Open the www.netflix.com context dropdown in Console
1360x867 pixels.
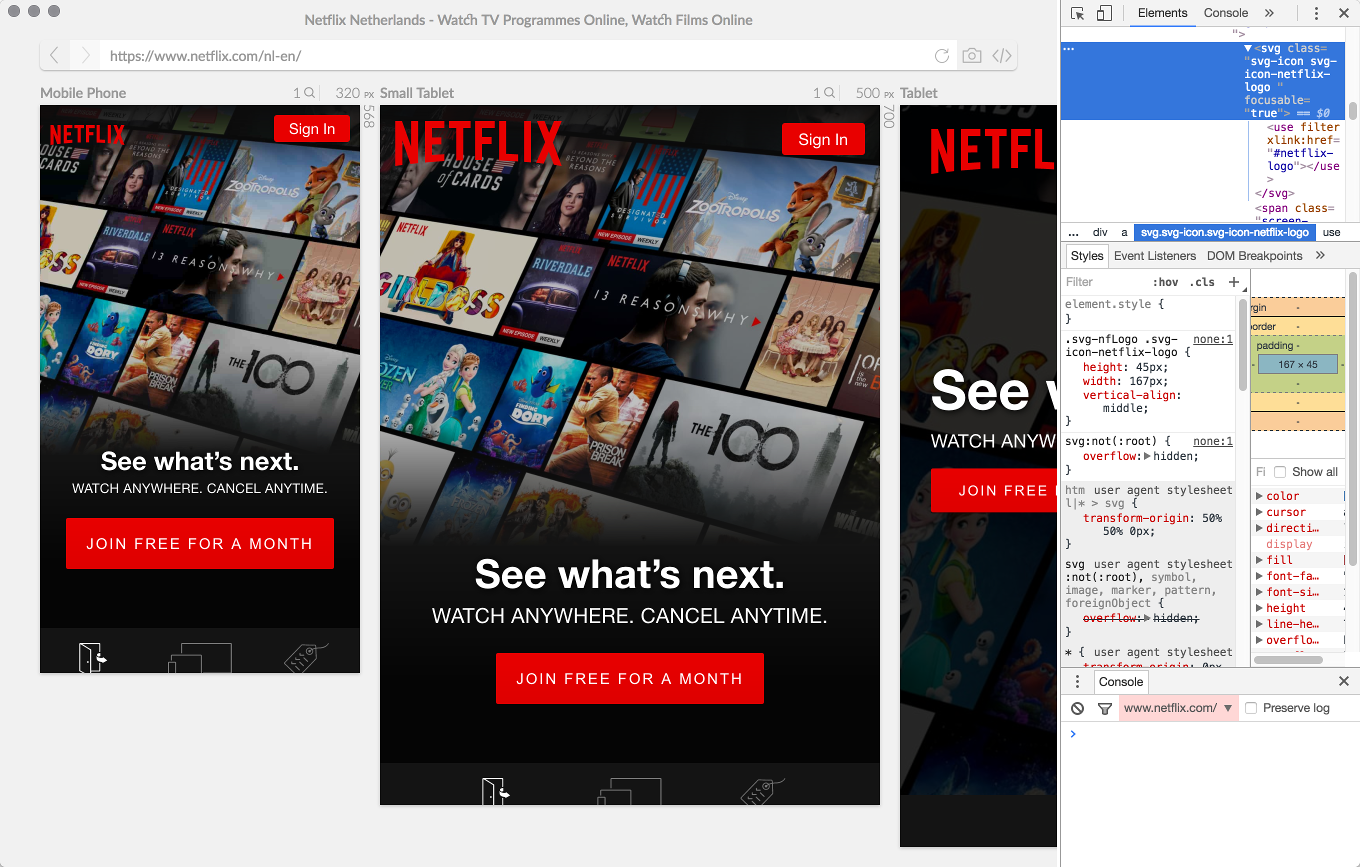tap(1179, 708)
